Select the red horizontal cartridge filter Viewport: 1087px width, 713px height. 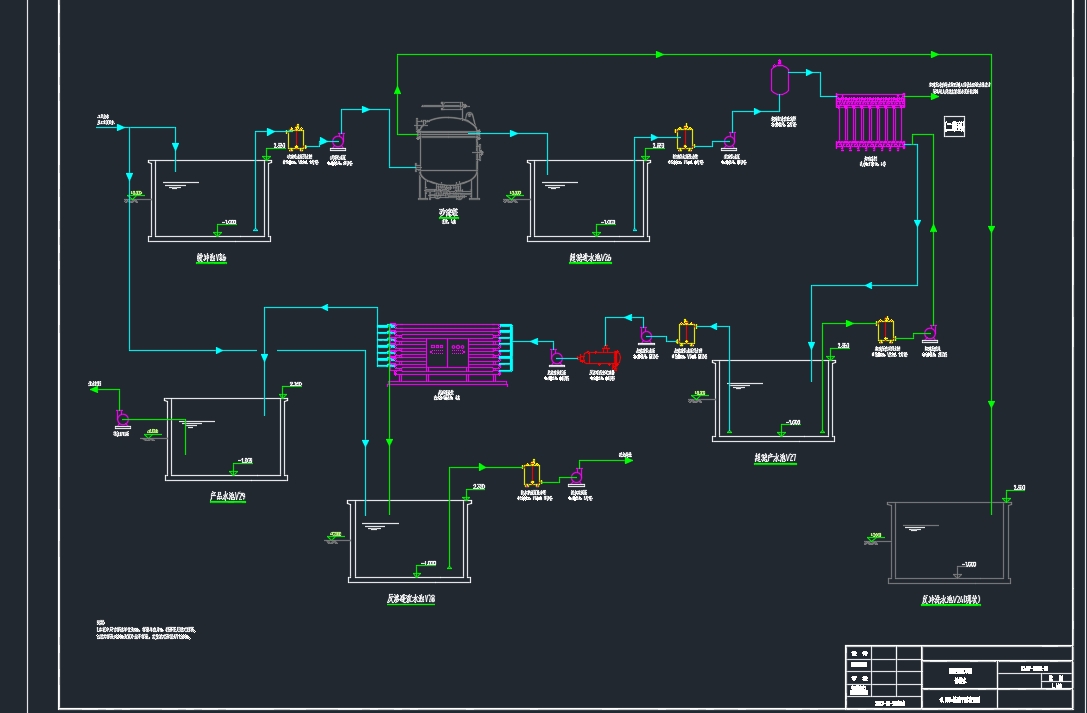(600, 358)
